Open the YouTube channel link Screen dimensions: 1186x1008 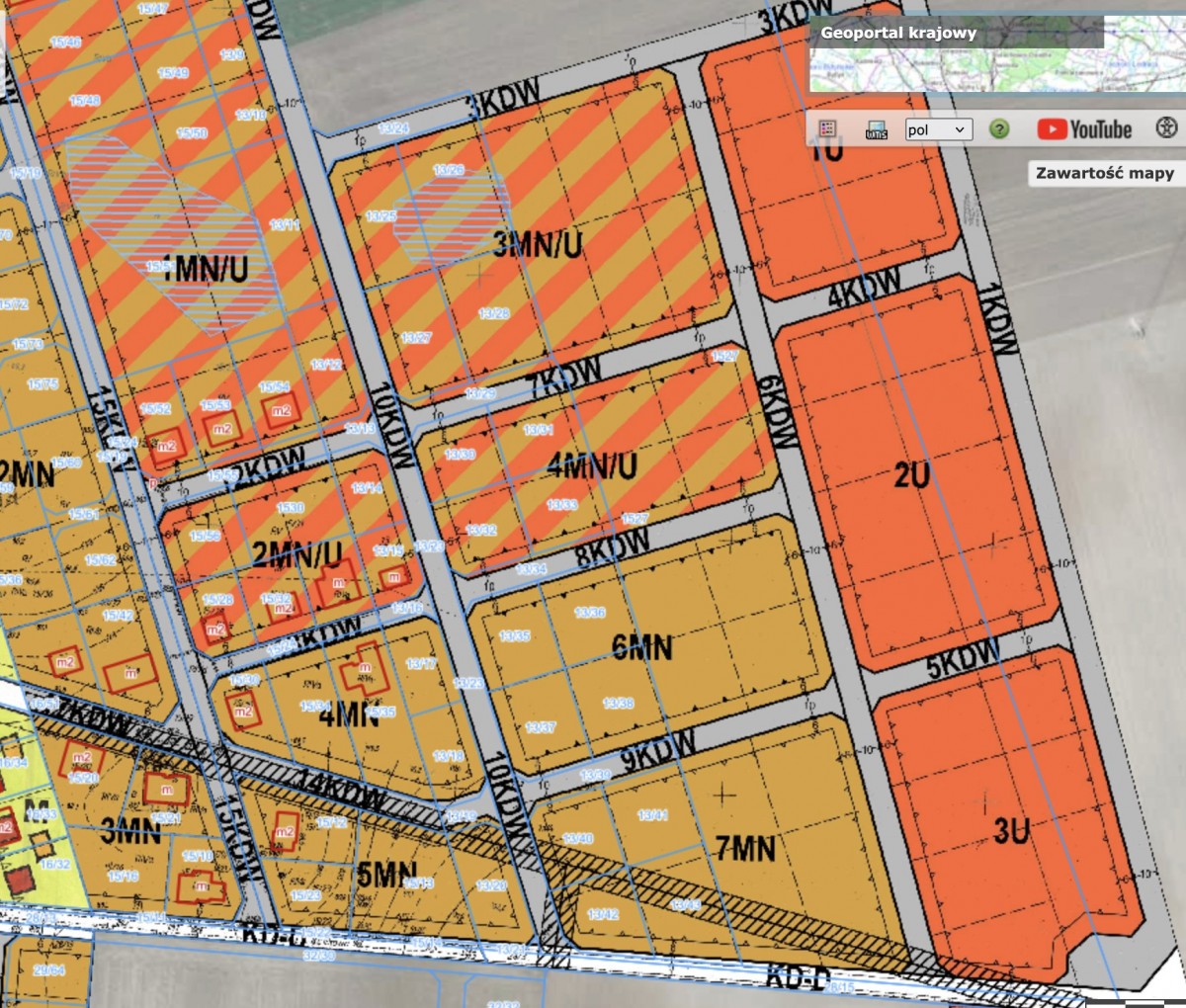tap(1084, 129)
